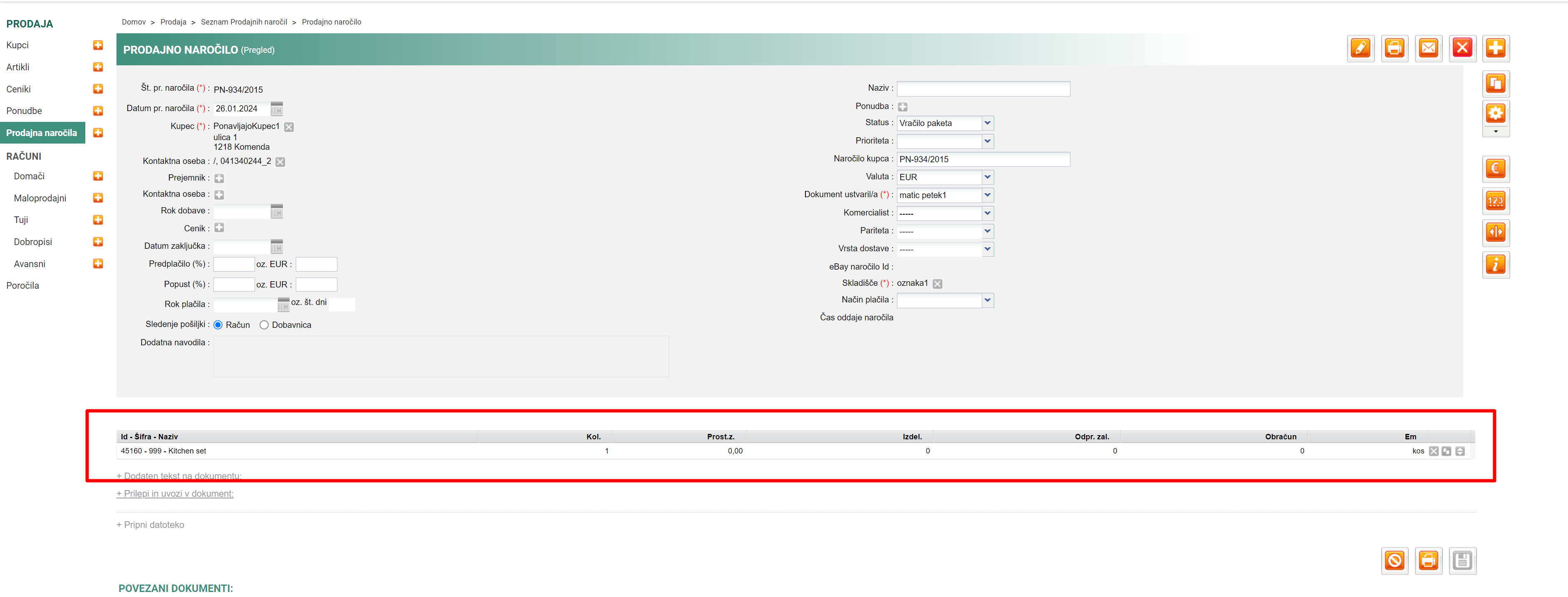1568x597 pixels.
Task: Click the orange info icon
Action: (1496, 265)
